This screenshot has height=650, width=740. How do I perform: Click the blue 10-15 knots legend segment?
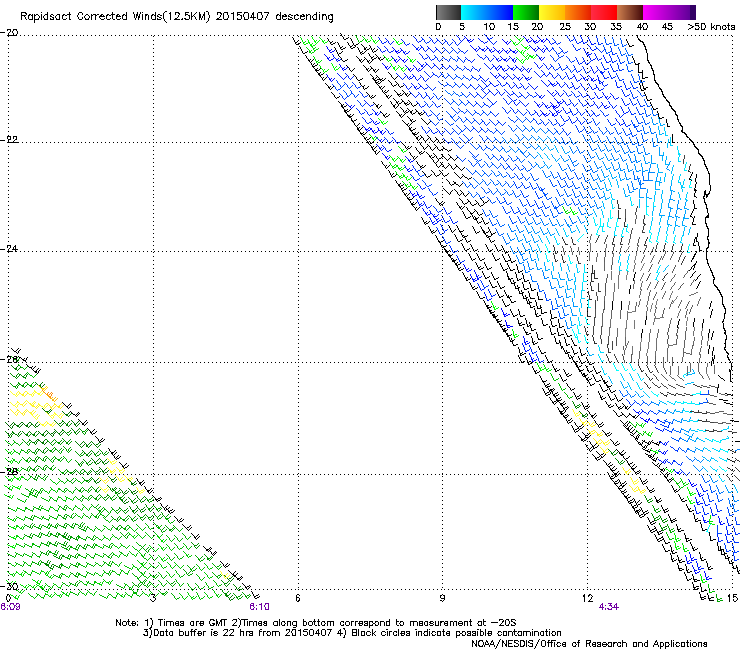pos(500,12)
